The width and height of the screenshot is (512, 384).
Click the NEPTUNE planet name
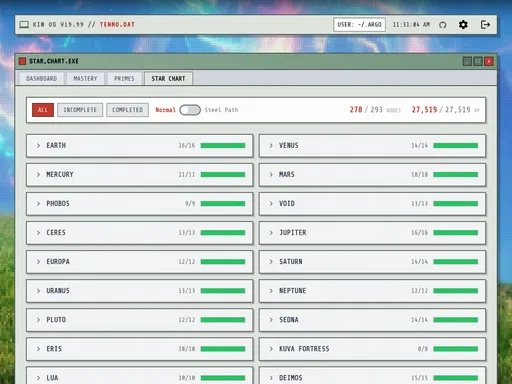pos(292,291)
